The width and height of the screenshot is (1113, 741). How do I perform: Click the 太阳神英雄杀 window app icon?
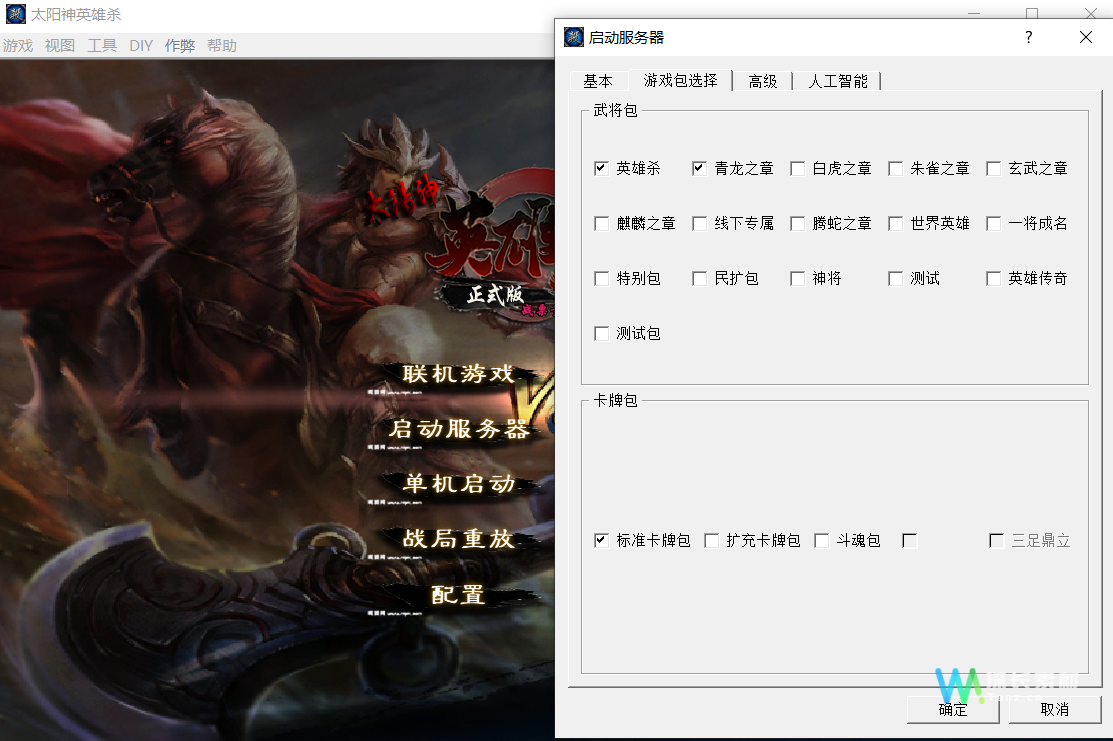pyautogui.click(x=16, y=14)
